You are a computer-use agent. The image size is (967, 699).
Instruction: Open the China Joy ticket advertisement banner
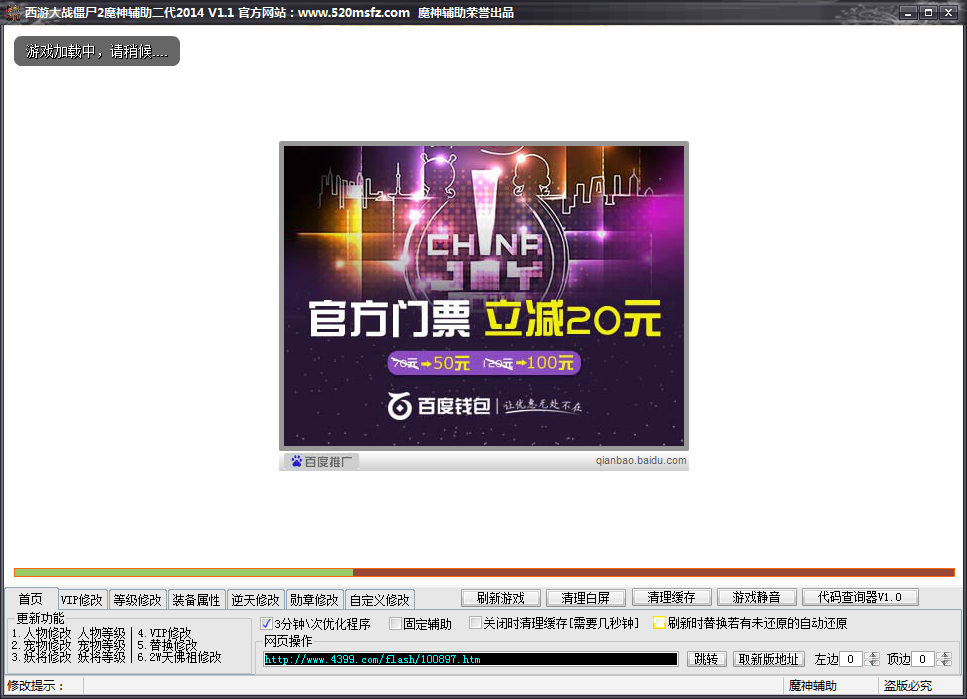(484, 296)
